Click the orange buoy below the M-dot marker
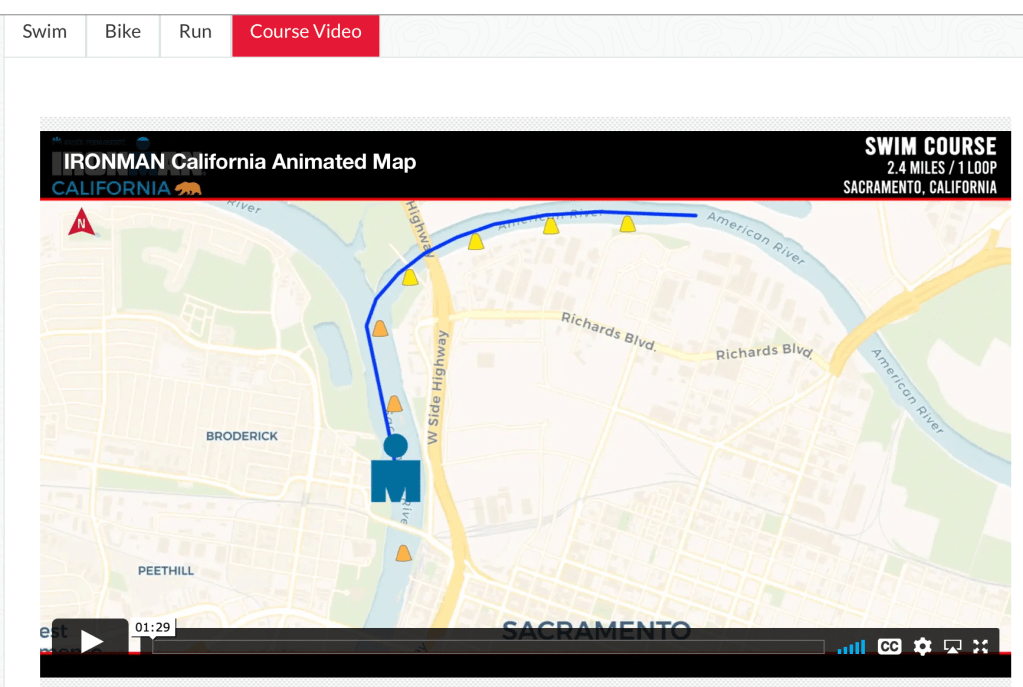 point(403,553)
